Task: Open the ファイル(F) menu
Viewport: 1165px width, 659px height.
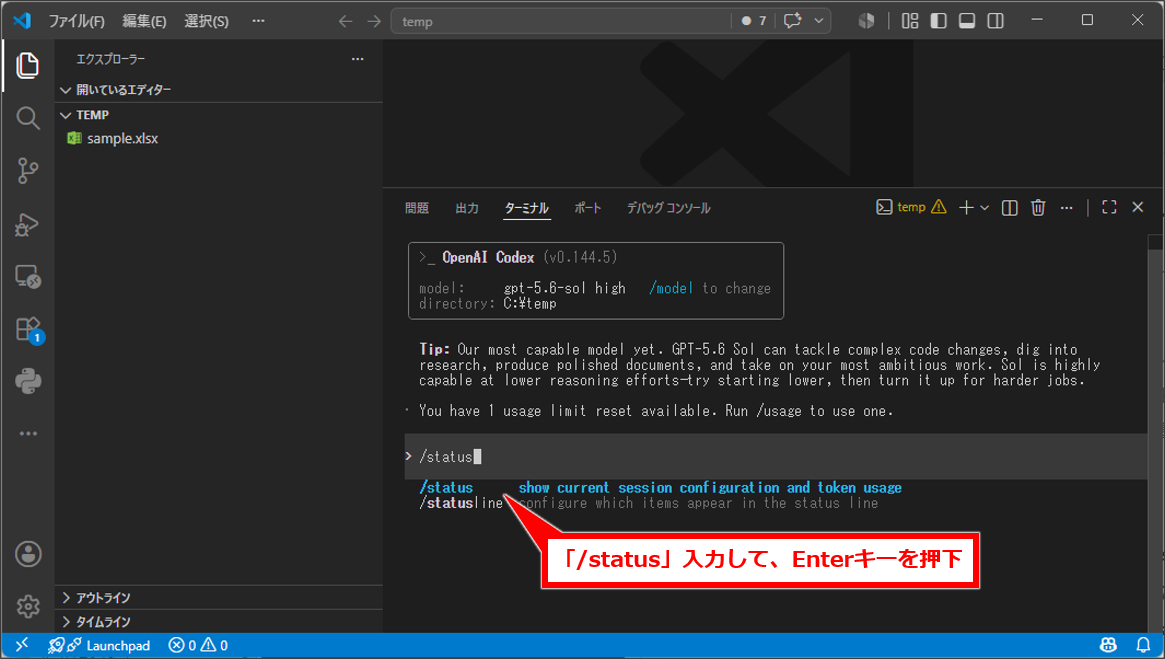Action: [77, 21]
